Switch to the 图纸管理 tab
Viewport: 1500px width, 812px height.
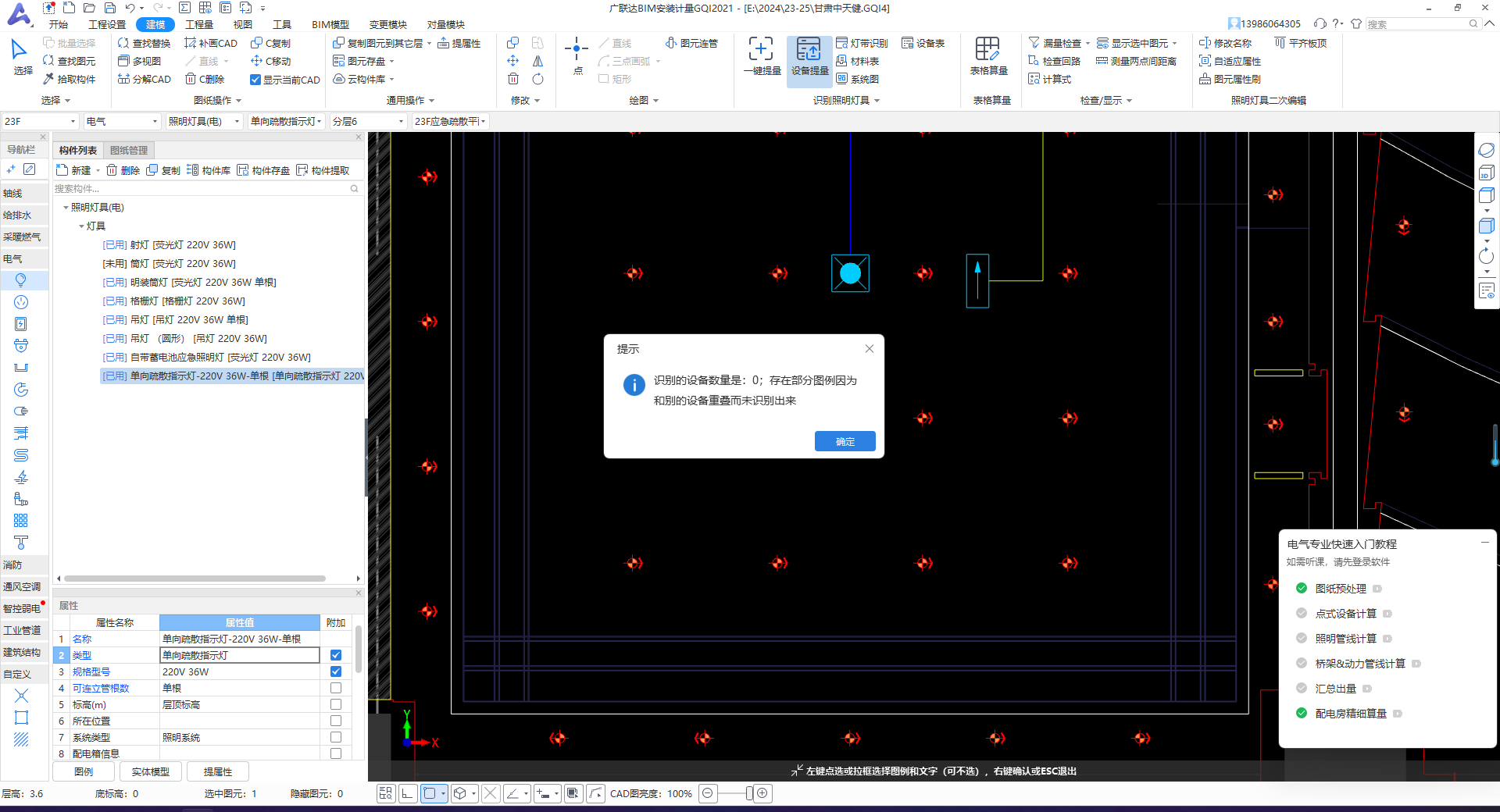[128, 150]
